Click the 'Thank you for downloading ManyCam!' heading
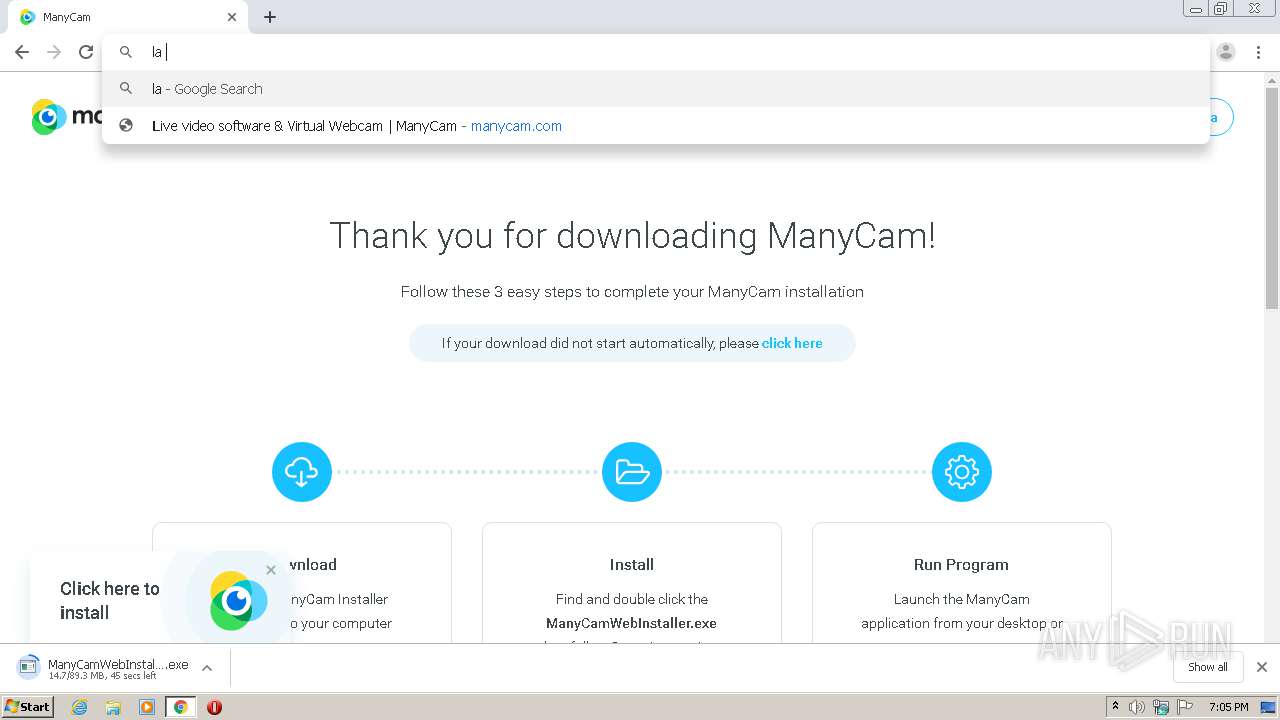 coord(632,236)
